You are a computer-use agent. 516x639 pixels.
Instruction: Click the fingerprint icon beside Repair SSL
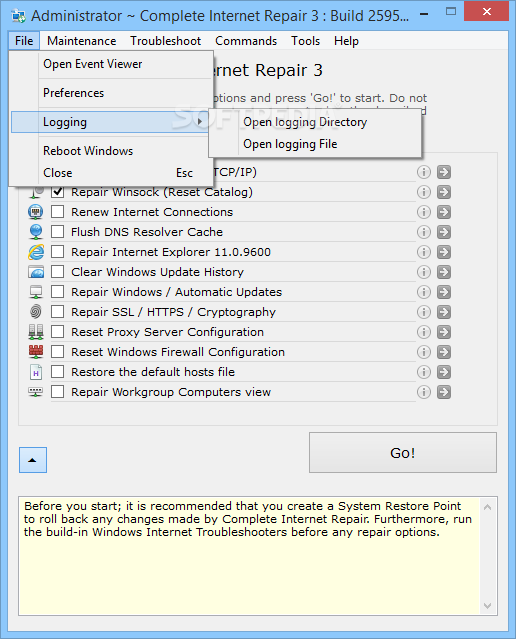pos(36,312)
